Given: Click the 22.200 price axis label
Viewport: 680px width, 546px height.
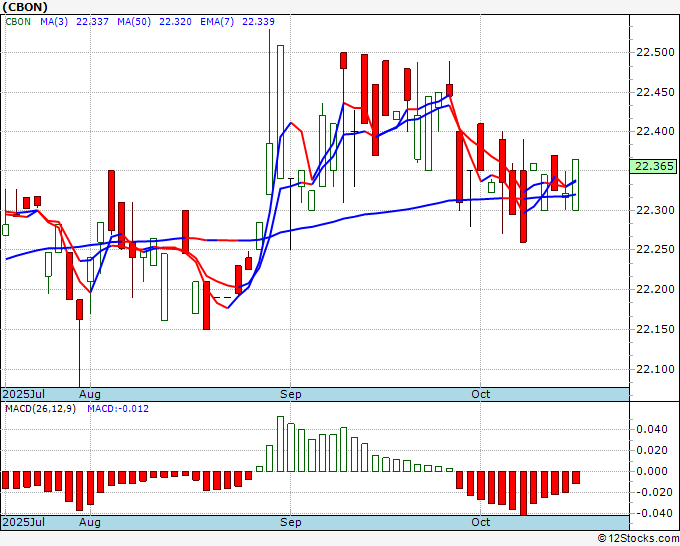Looking at the screenshot, I should pos(655,289).
